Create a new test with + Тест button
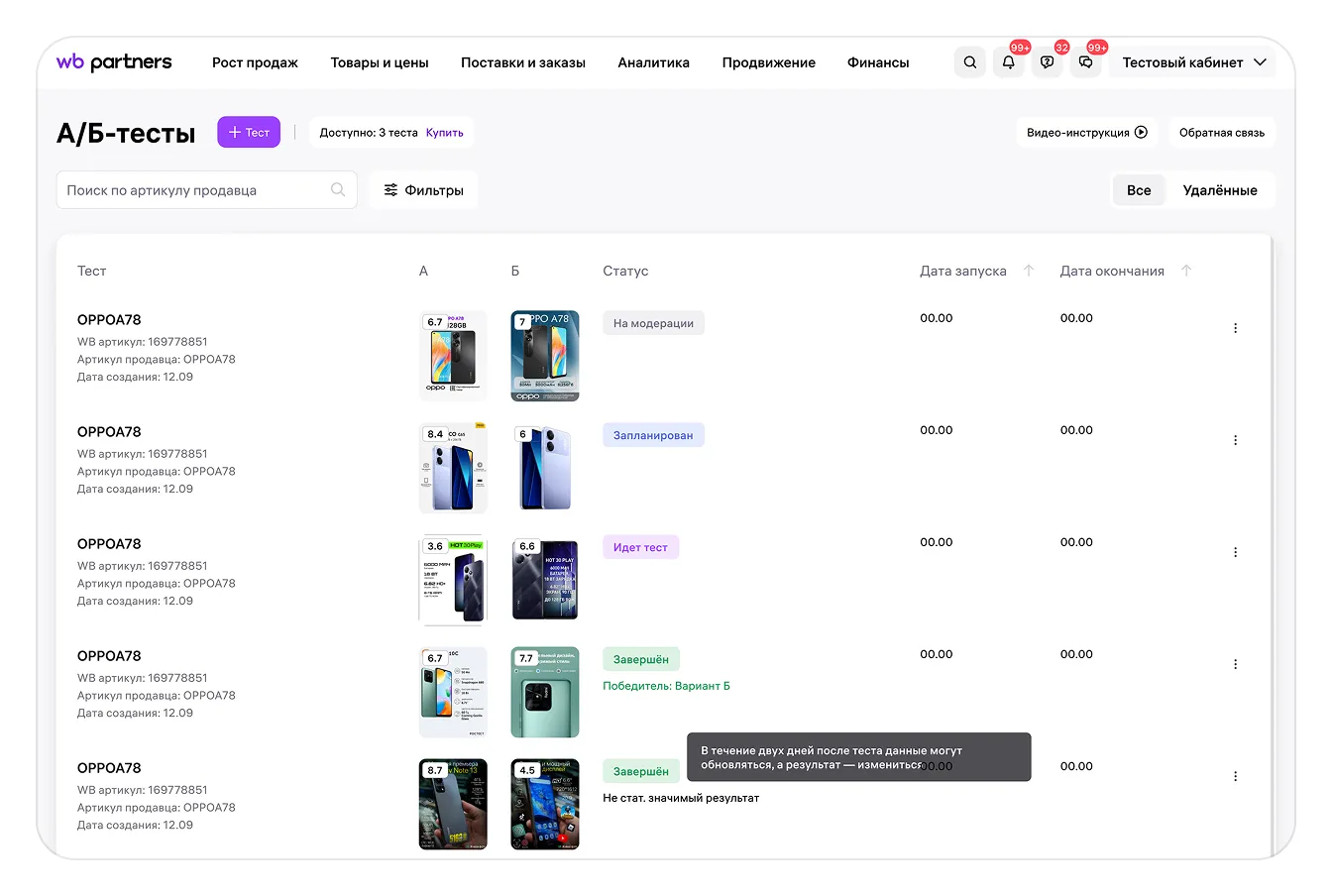Viewport: 1332px width, 896px height. [x=249, y=133]
